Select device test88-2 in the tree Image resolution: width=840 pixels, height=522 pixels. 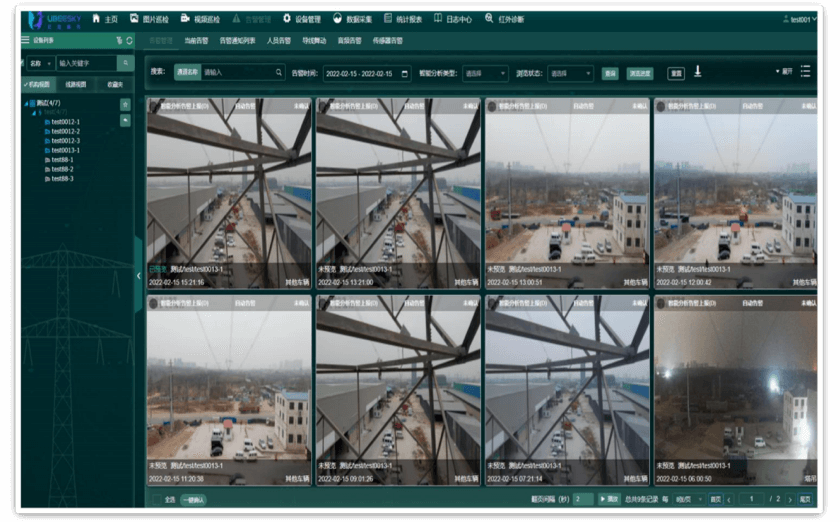tap(59, 169)
